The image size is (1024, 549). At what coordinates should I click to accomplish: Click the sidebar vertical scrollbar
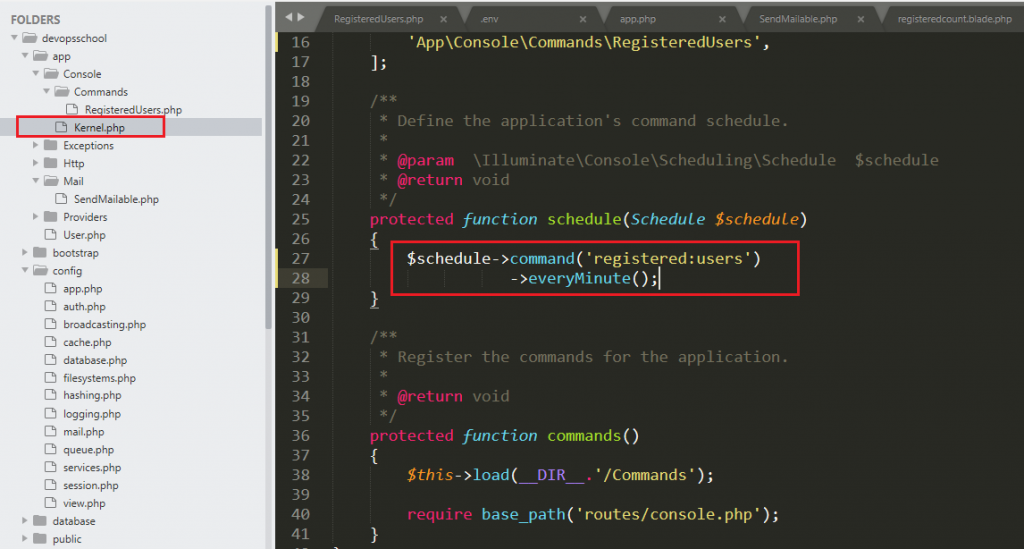coord(268,160)
